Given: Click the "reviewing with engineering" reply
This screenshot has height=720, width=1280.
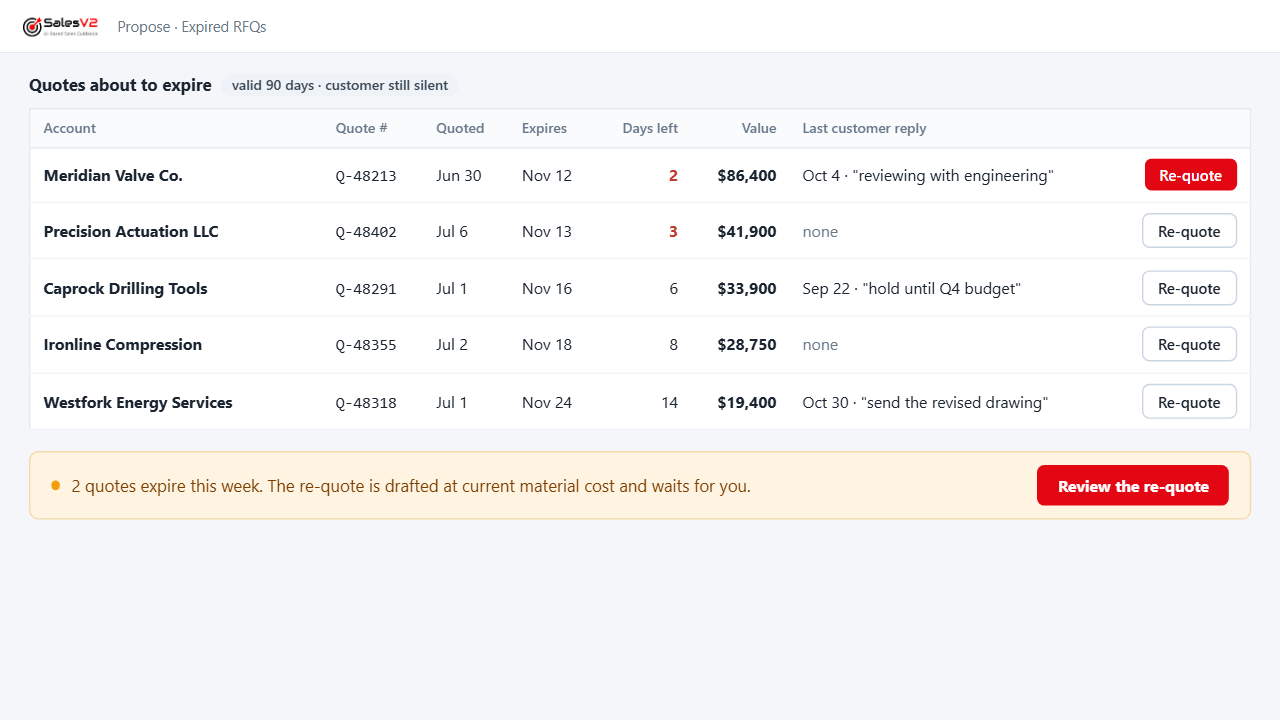Looking at the screenshot, I should click(953, 175).
